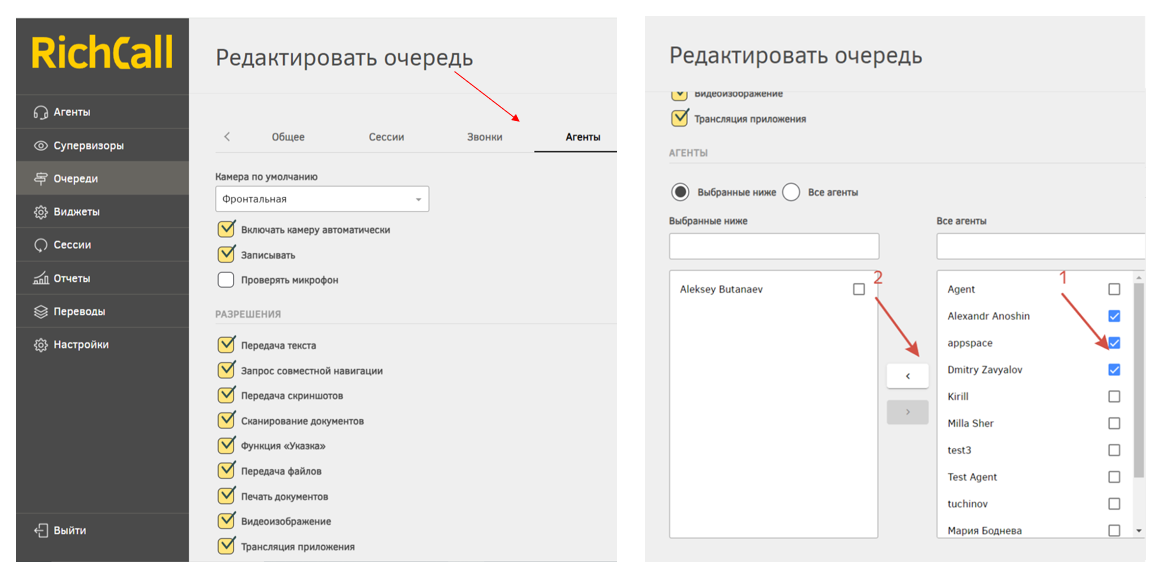Image resolution: width=1167 pixels, height=580 pixels.
Task: Click the disabled > move-right button
Action: click(x=907, y=412)
